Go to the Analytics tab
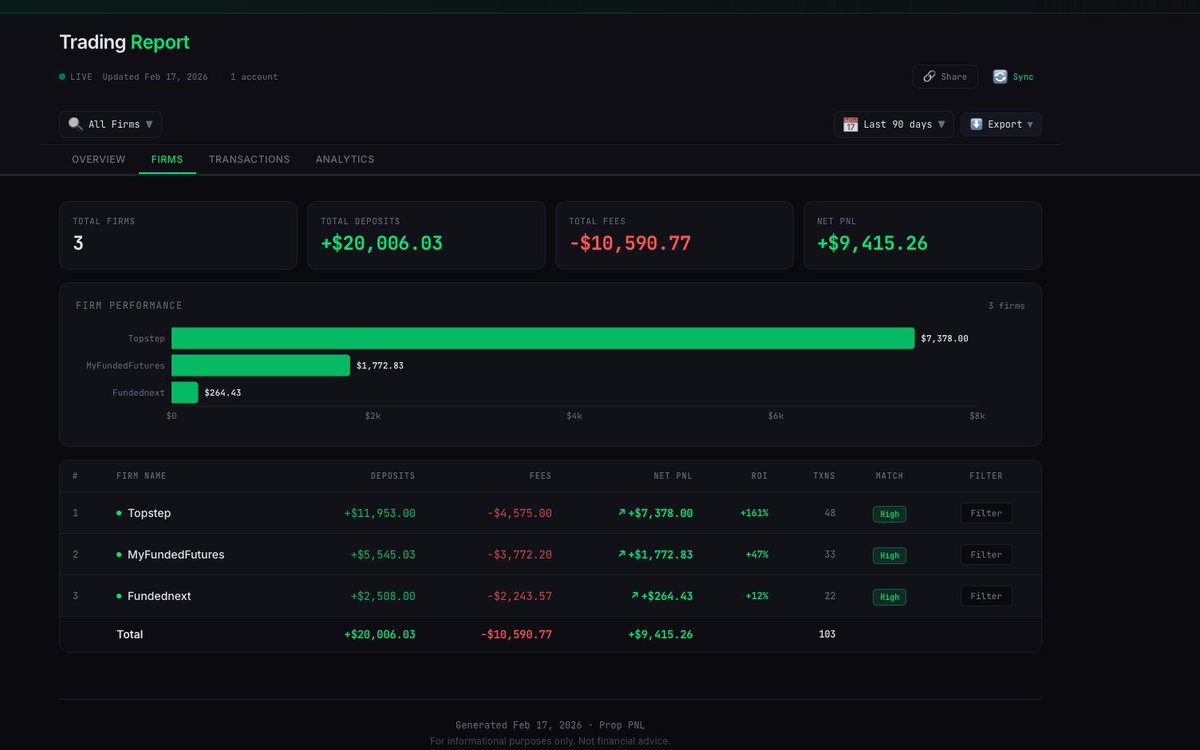Image resolution: width=1200 pixels, height=750 pixels. point(345,159)
